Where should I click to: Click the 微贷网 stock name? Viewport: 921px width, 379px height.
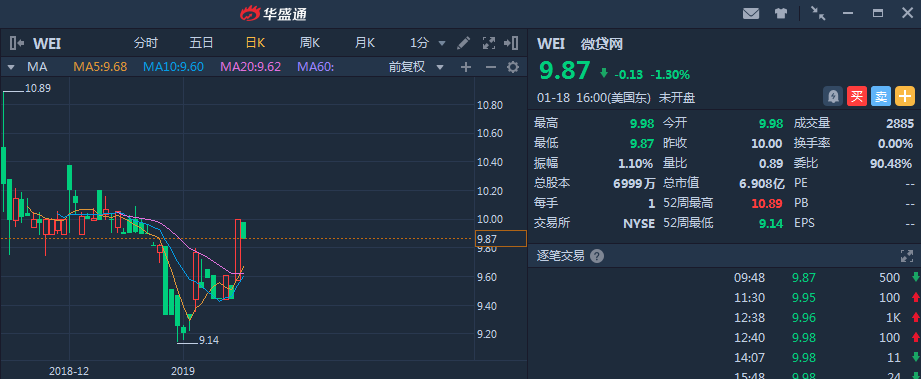[x=602, y=43]
